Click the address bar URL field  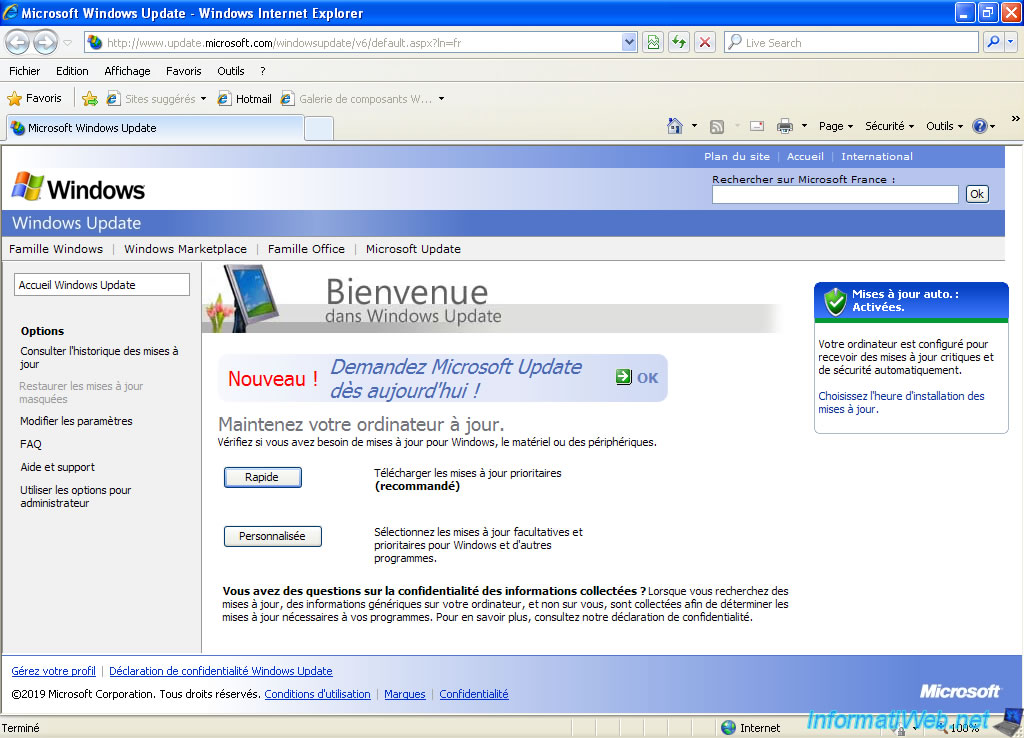(362, 42)
